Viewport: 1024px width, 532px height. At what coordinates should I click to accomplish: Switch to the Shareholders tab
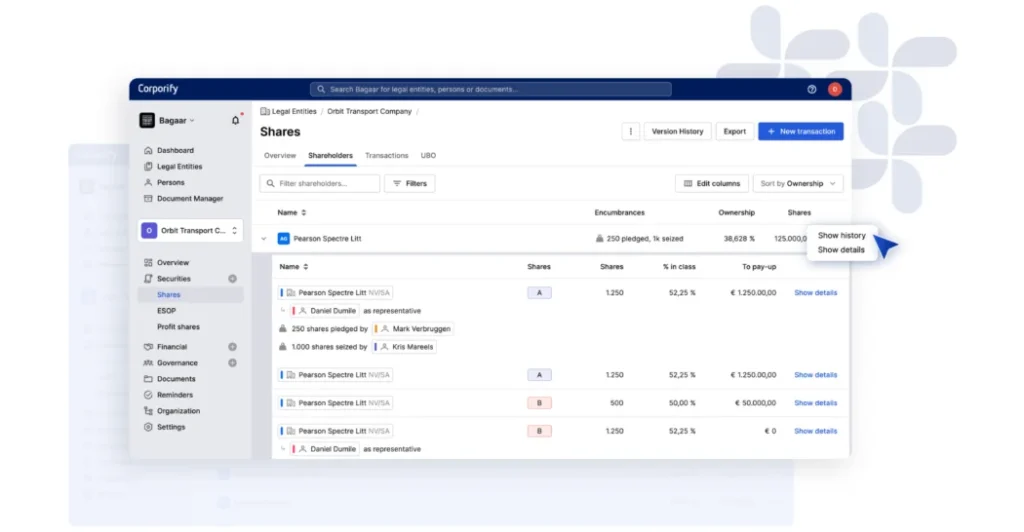(330, 155)
